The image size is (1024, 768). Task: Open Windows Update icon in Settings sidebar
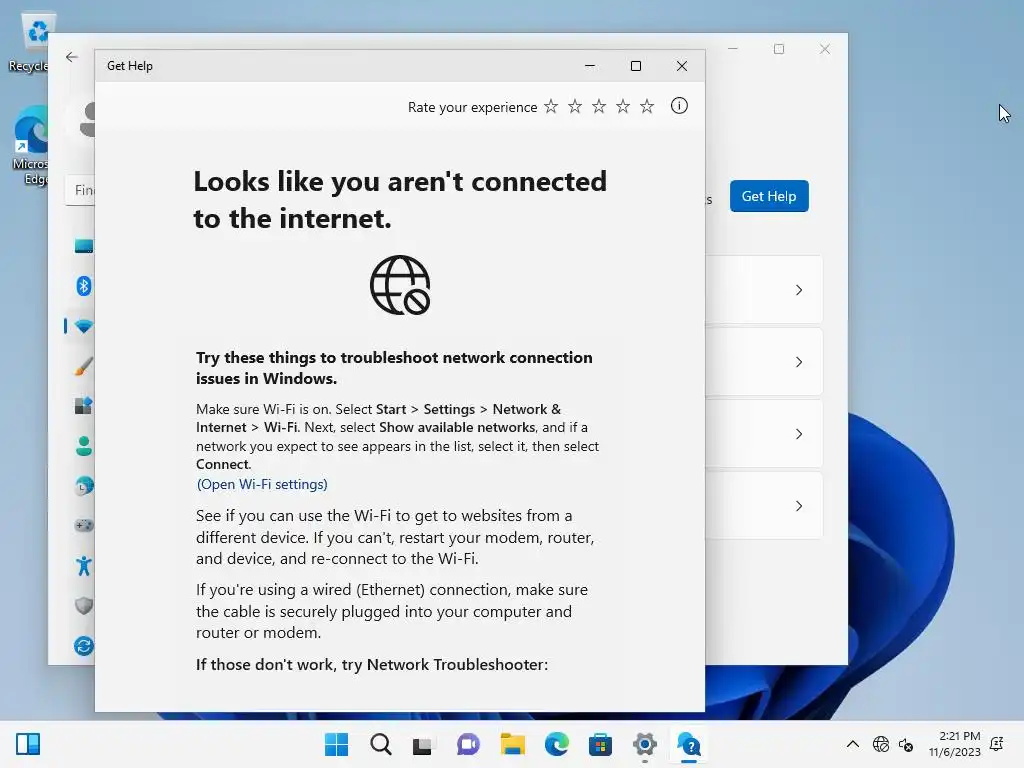[84, 646]
